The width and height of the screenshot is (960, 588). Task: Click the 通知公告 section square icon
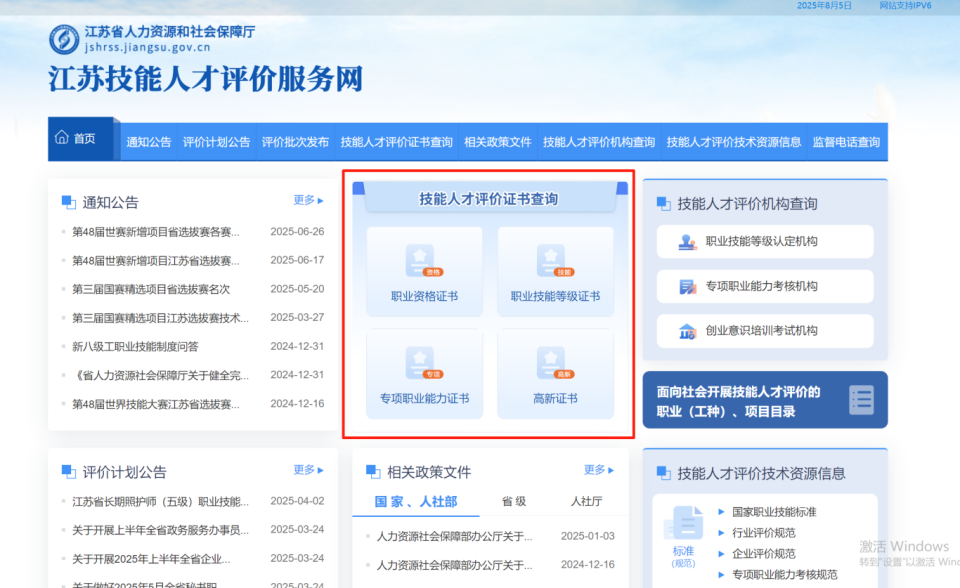(69, 202)
